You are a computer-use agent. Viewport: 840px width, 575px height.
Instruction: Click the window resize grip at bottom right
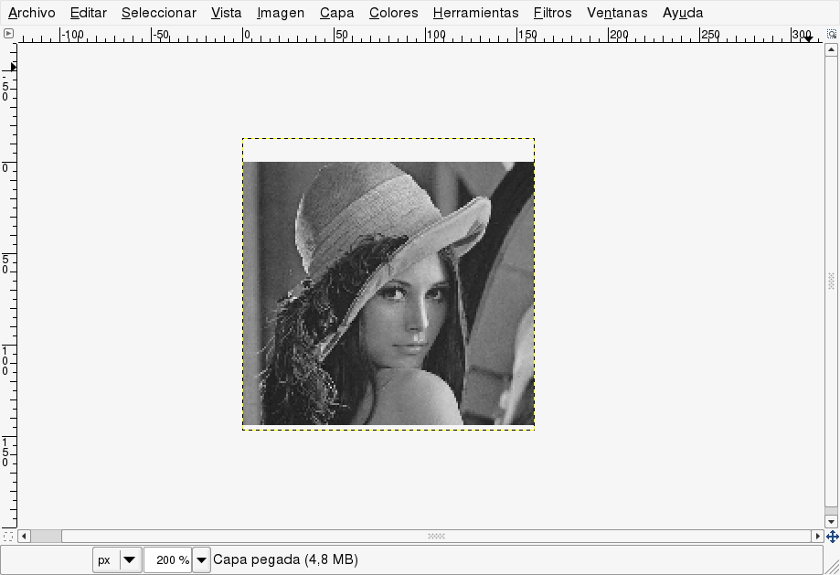[x=832, y=567]
